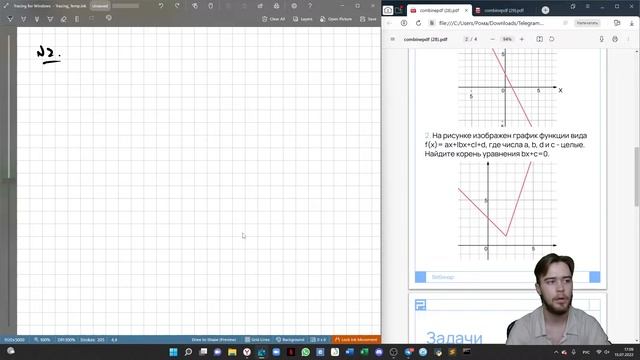
Task: Select the first pen tool in Tracing toolbar
Action: (11, 19)
